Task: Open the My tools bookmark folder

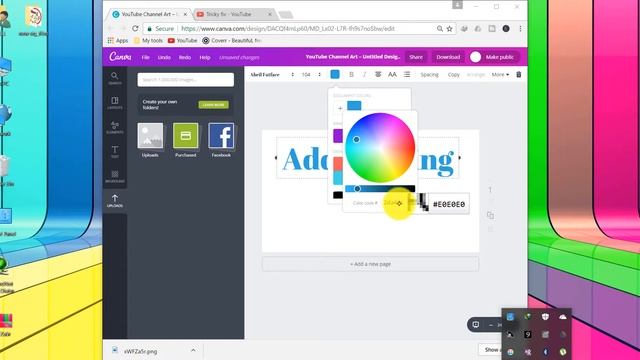Action: (x=149, y=40)
